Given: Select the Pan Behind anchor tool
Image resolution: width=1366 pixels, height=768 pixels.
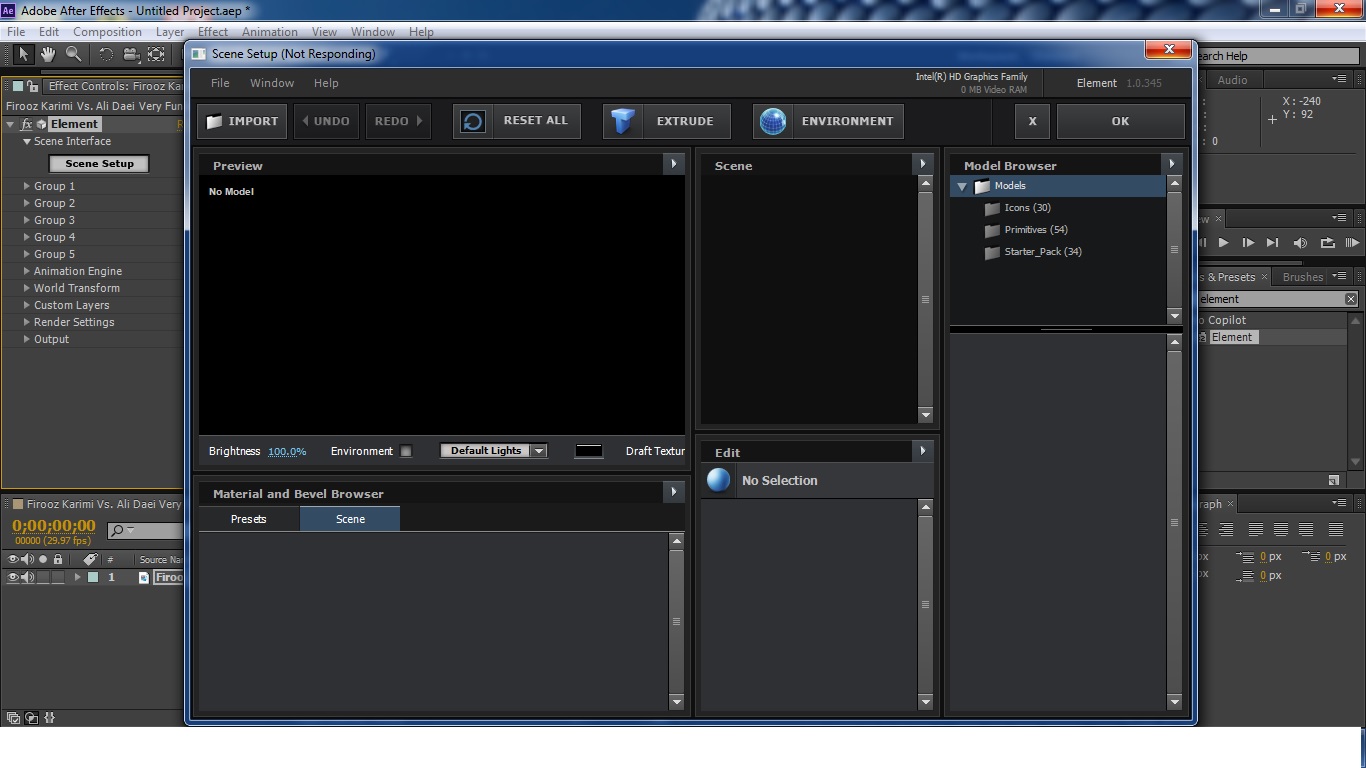Looking at the screenshot, I should [156, 54].
